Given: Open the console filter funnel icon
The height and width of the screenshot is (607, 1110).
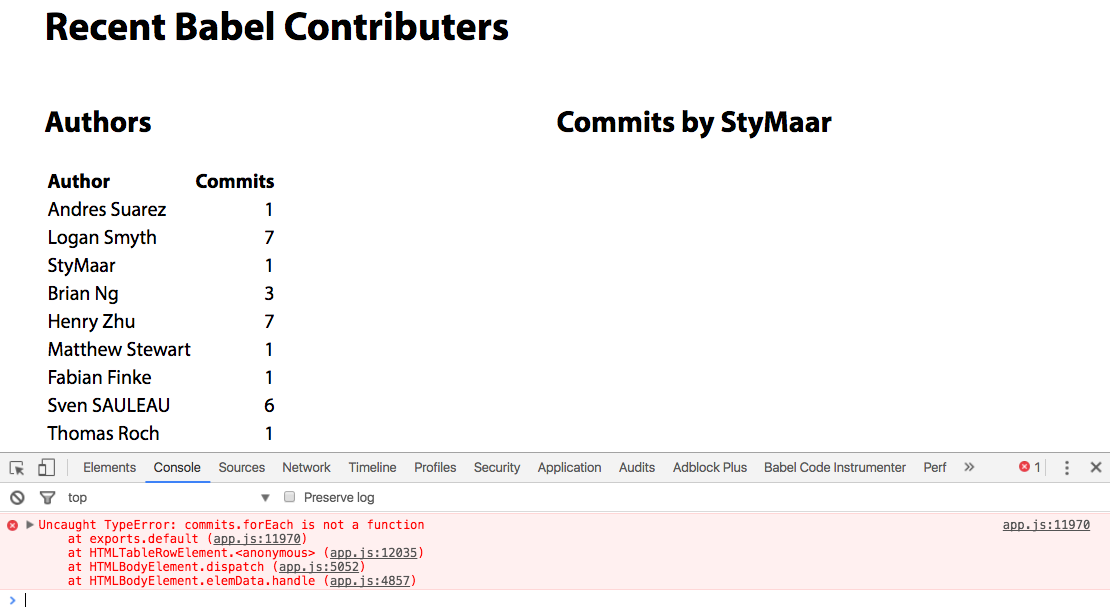Looking at the screenshot, I should tap(47, 497).
